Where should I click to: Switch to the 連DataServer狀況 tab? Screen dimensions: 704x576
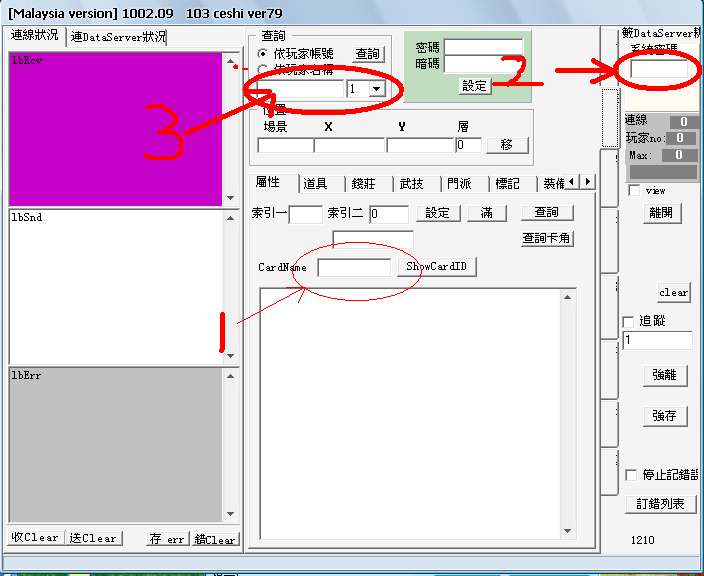tap(118, 36)
